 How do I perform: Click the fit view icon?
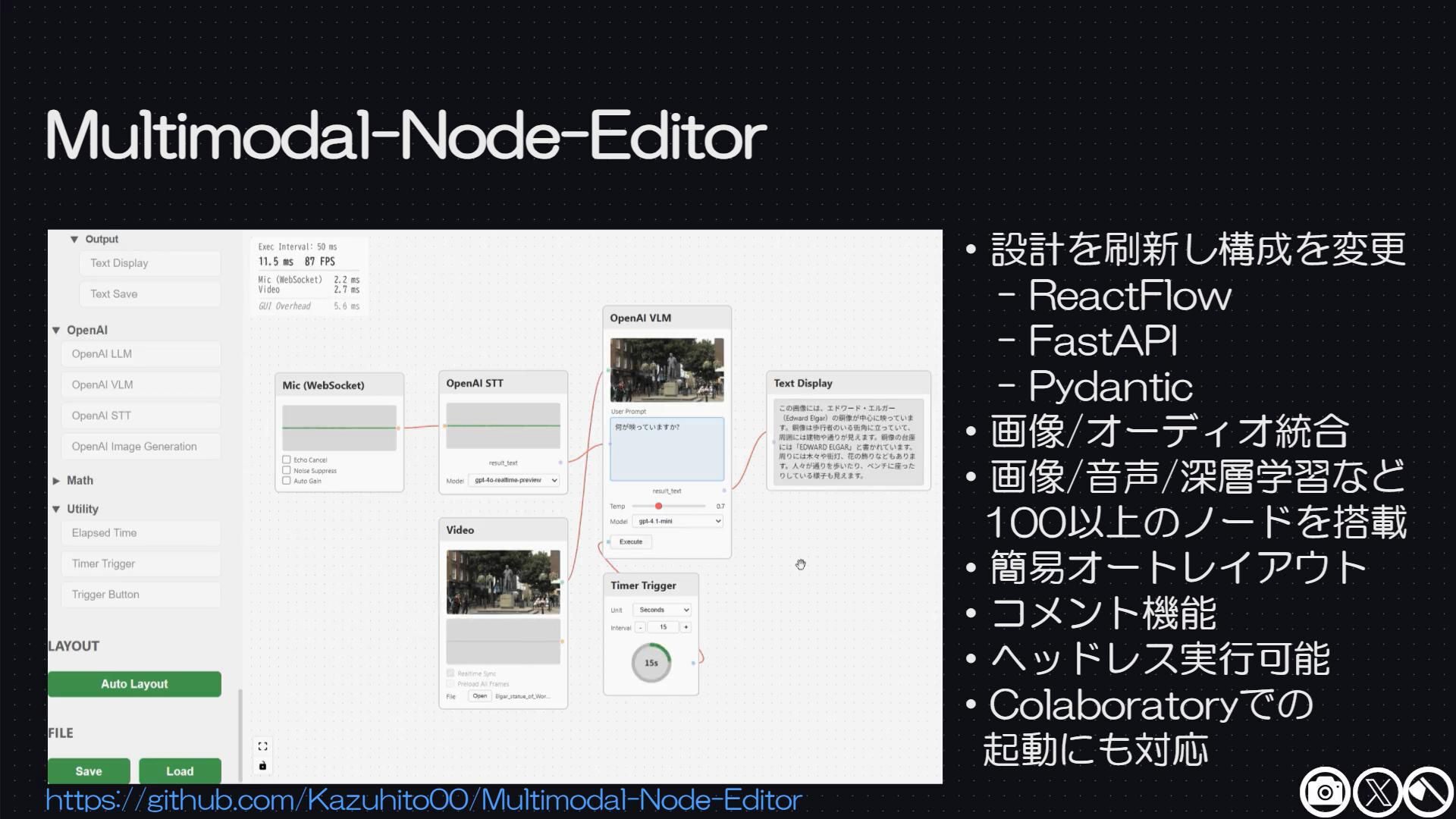click(x=262, y=746)
